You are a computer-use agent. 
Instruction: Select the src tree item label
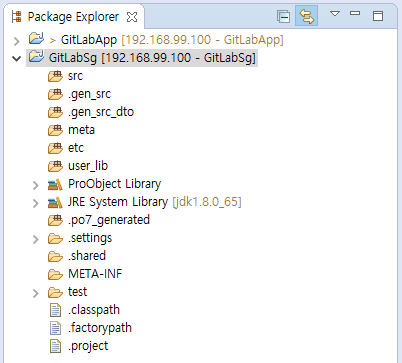click(75, 76)
